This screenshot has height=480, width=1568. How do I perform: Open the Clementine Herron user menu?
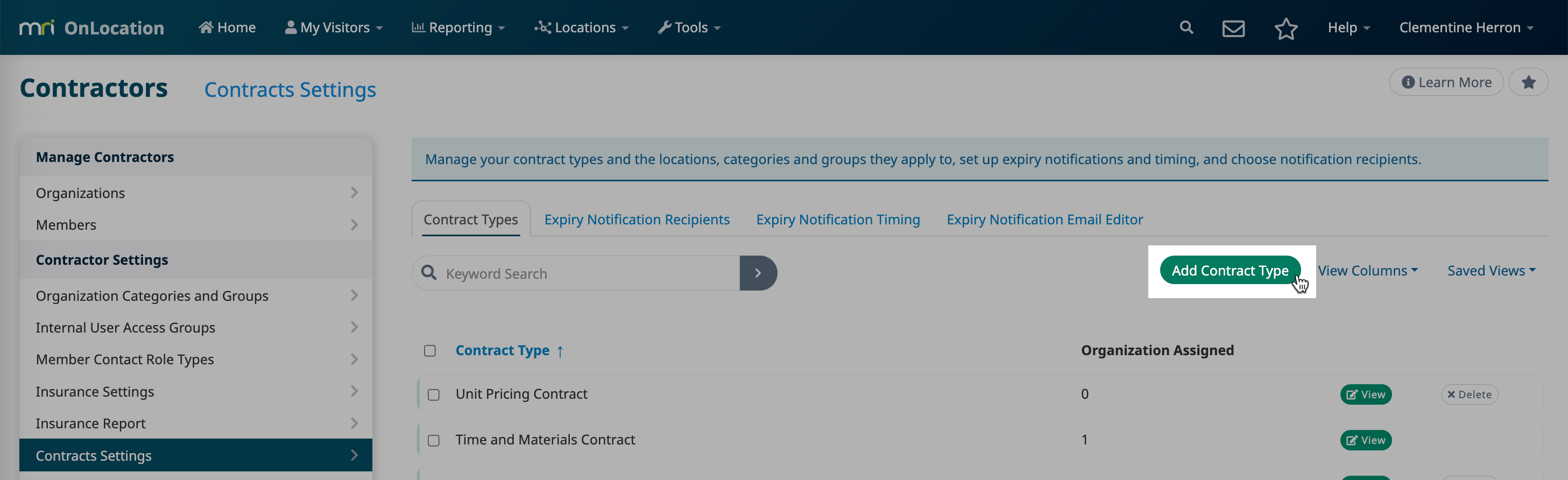click(x=1466, y=27)
